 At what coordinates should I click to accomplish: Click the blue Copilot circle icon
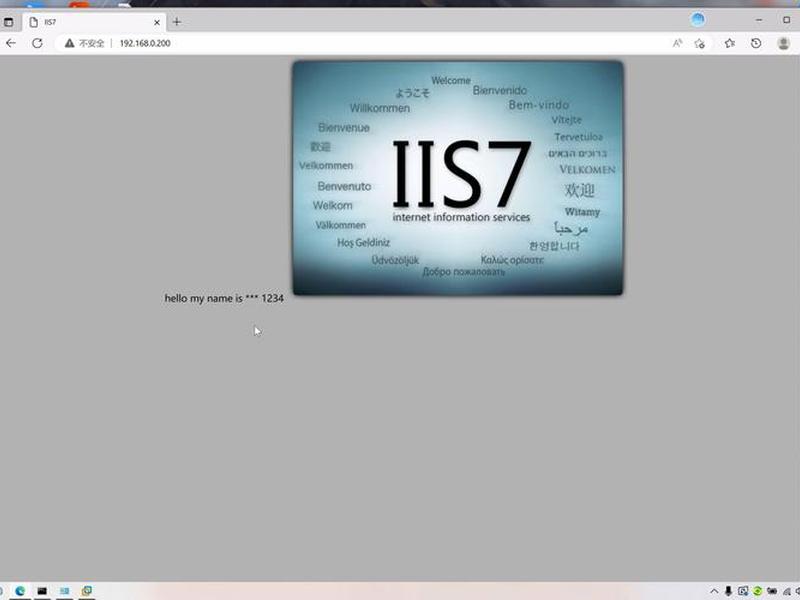(x=698, y=20)
